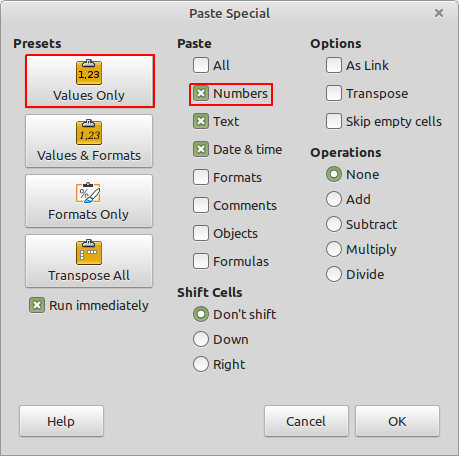
Task: Apply the Transpose All preset
Action: pyautogui.click(x=89, y=261)
